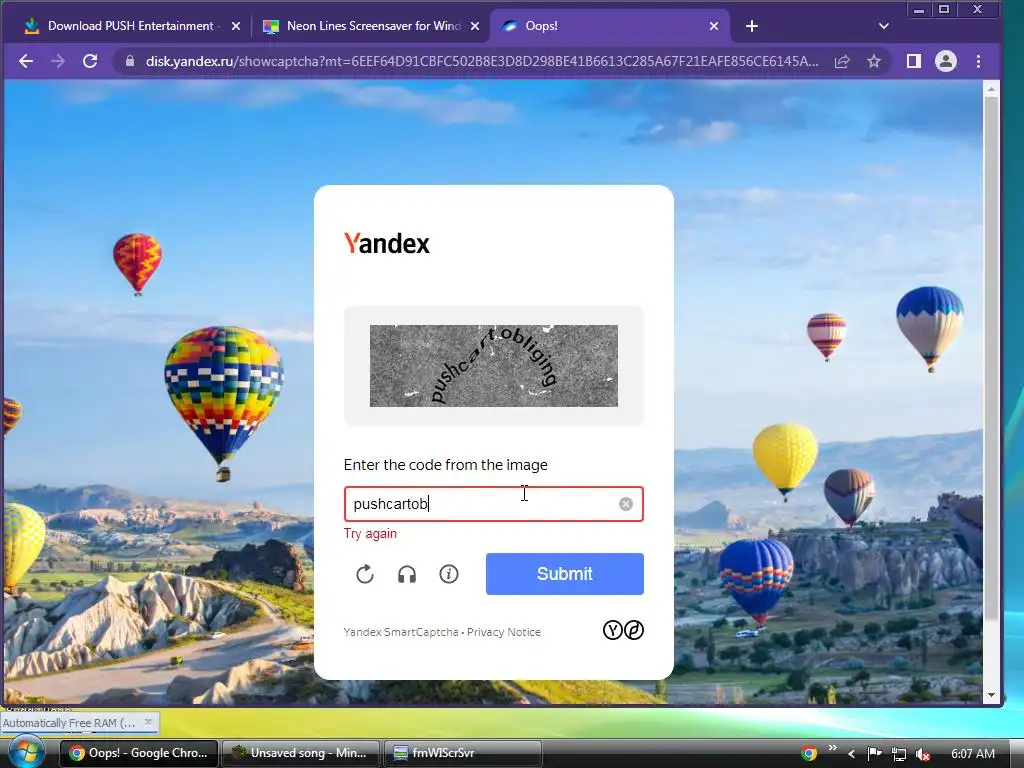Open captcha info icon
This screenshot has width=1024, height=768.
(x=449, y=574)
